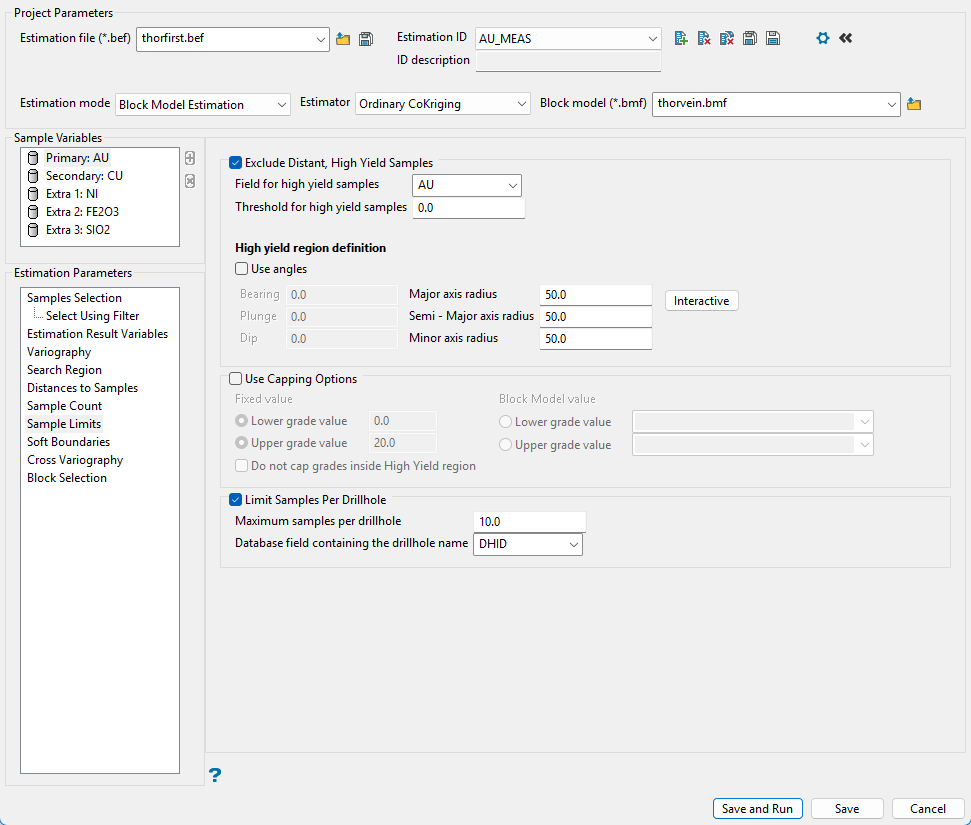This screenshot has height=825, width=971.
Task: Click save icon next to Estimation file
Action: [x=366, y=39]
